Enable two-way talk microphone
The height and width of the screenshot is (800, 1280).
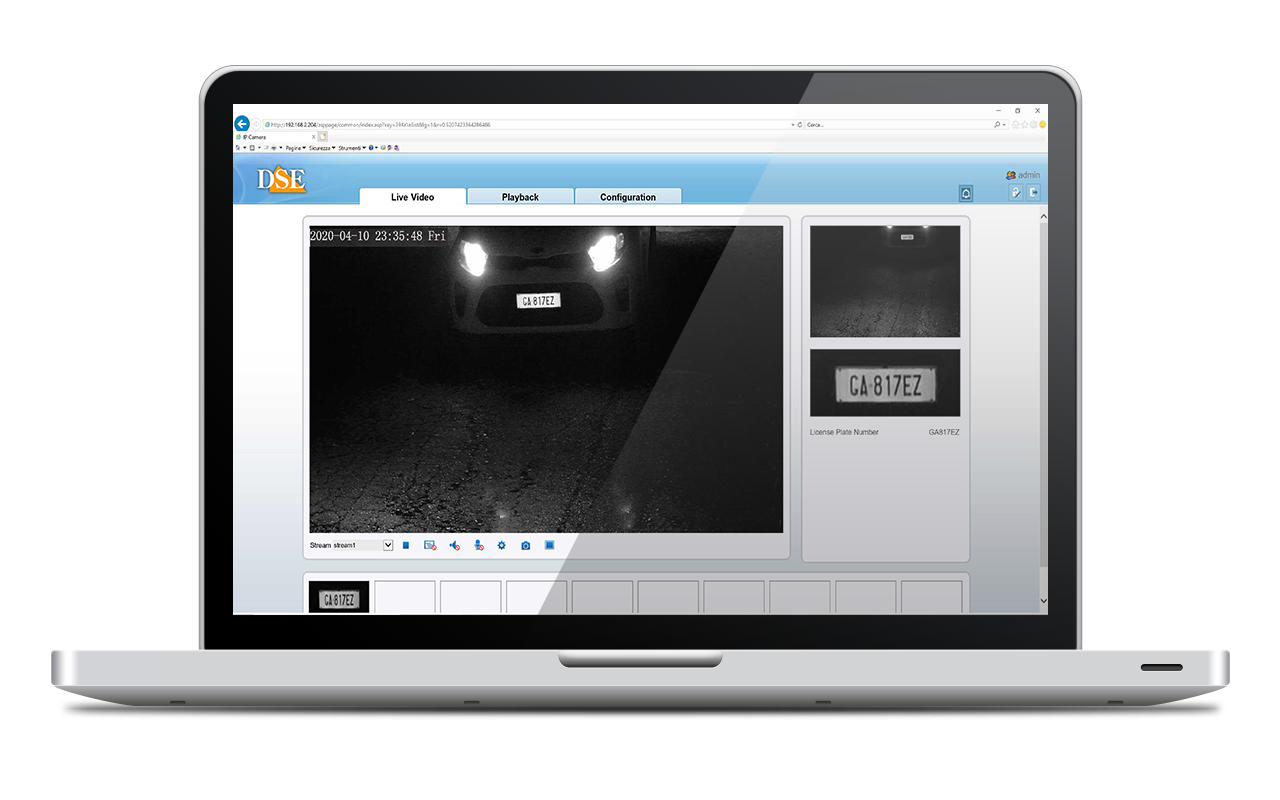point(478,545)
